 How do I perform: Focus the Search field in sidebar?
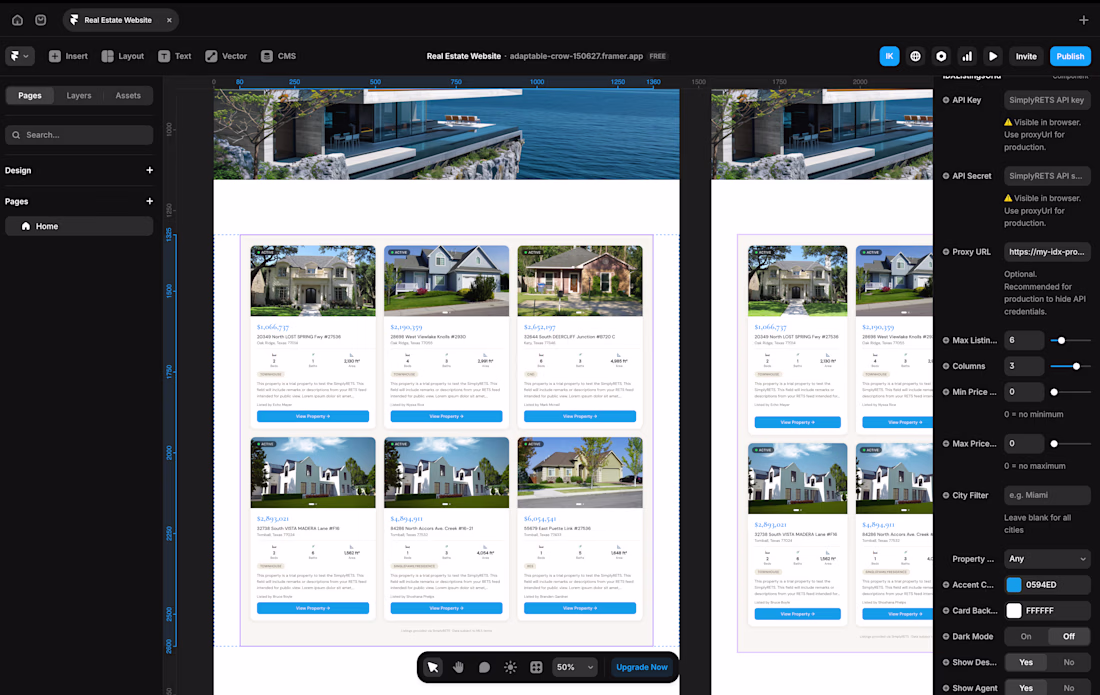(x=79, y=135)
